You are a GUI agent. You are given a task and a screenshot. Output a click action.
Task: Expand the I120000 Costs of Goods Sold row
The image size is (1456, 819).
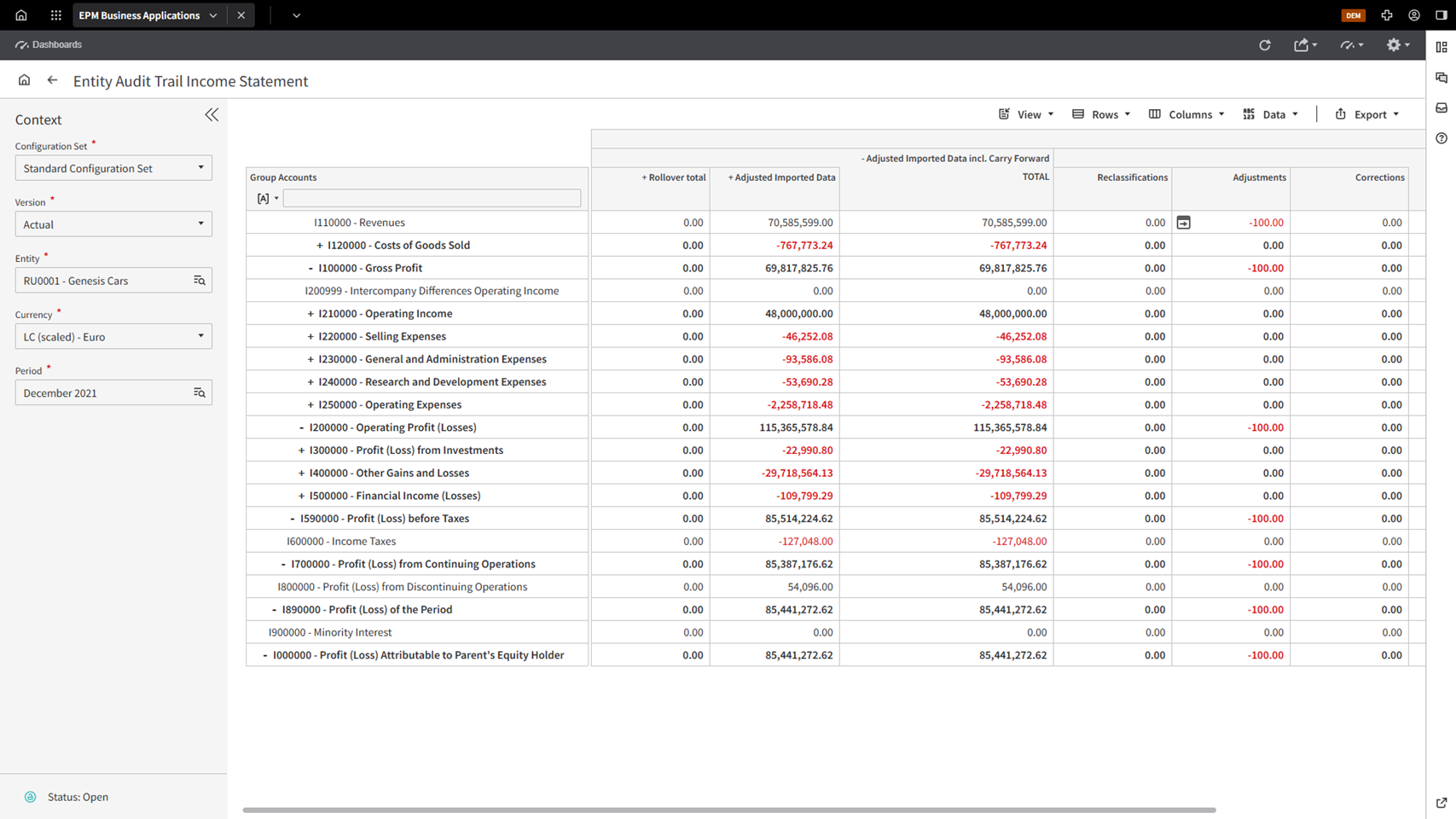coord(320,246)
